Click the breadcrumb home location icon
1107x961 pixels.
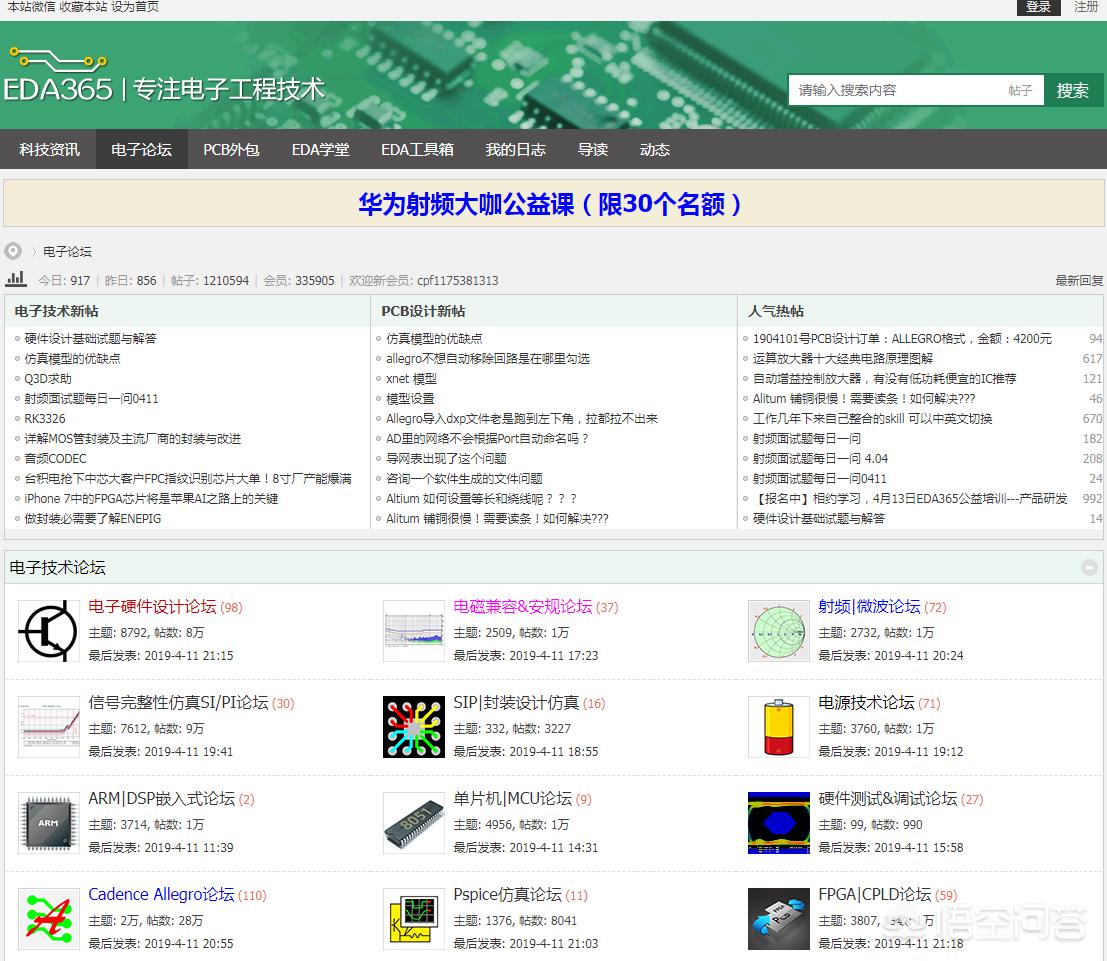pyautogui.click(x=13, y=251)
